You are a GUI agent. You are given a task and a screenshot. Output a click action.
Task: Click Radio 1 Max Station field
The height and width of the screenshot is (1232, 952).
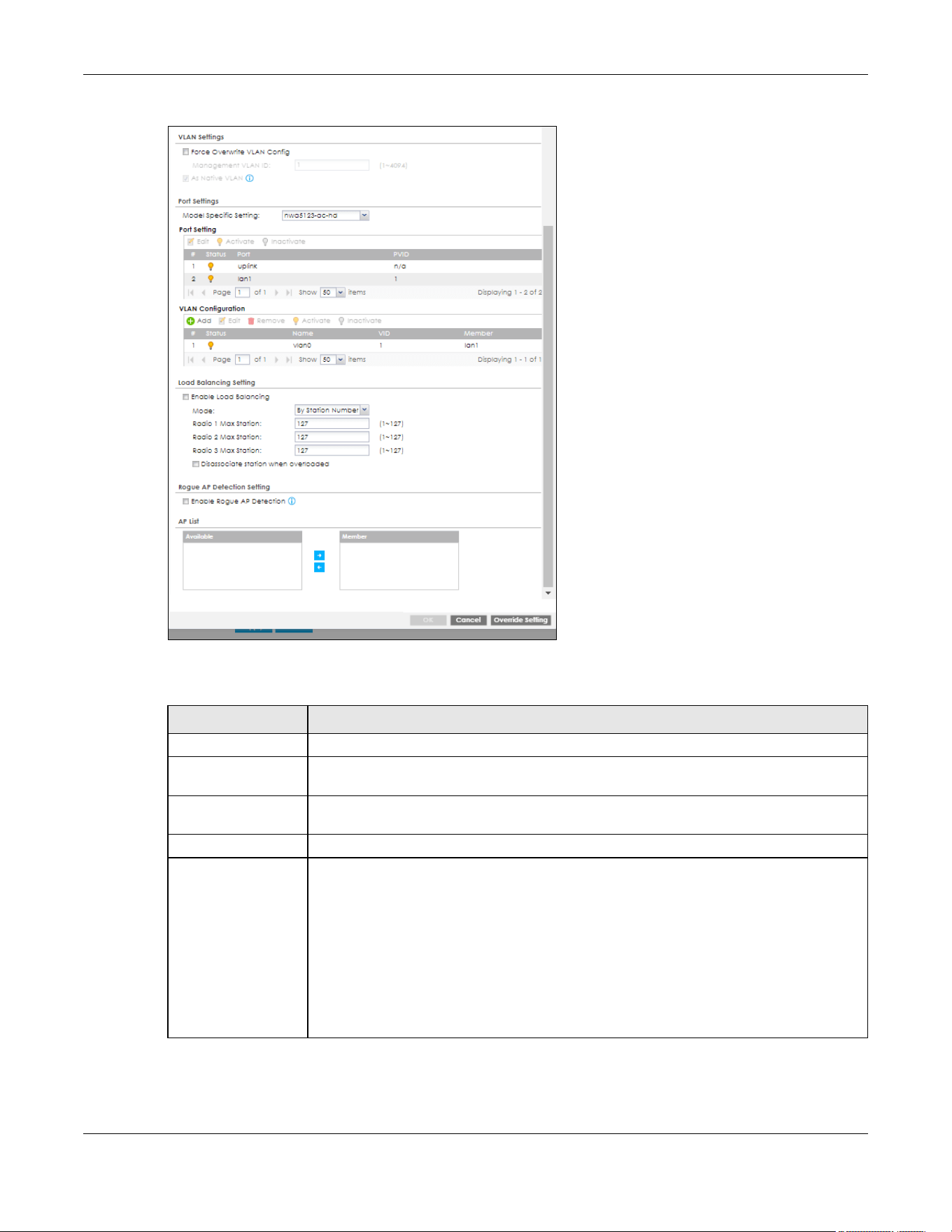(x=332, y=424)
